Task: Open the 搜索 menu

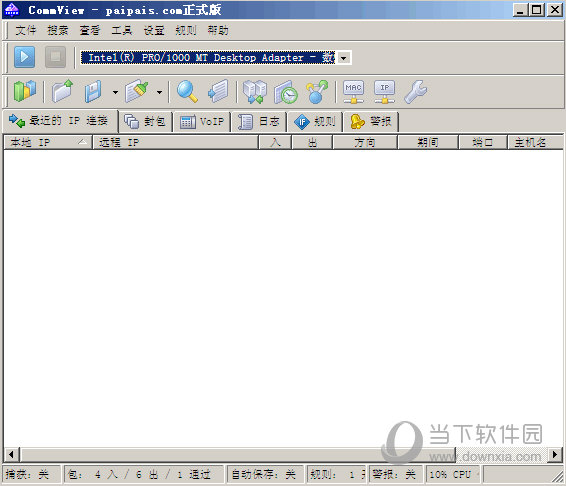Action: [58, 30]
